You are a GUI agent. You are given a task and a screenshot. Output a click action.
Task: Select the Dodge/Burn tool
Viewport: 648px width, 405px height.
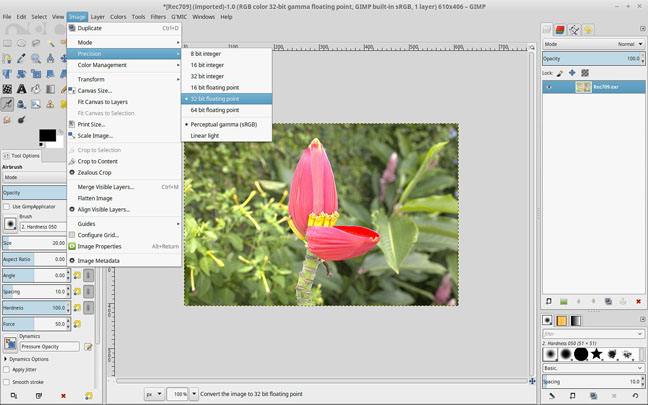click(x=21, y=120)
